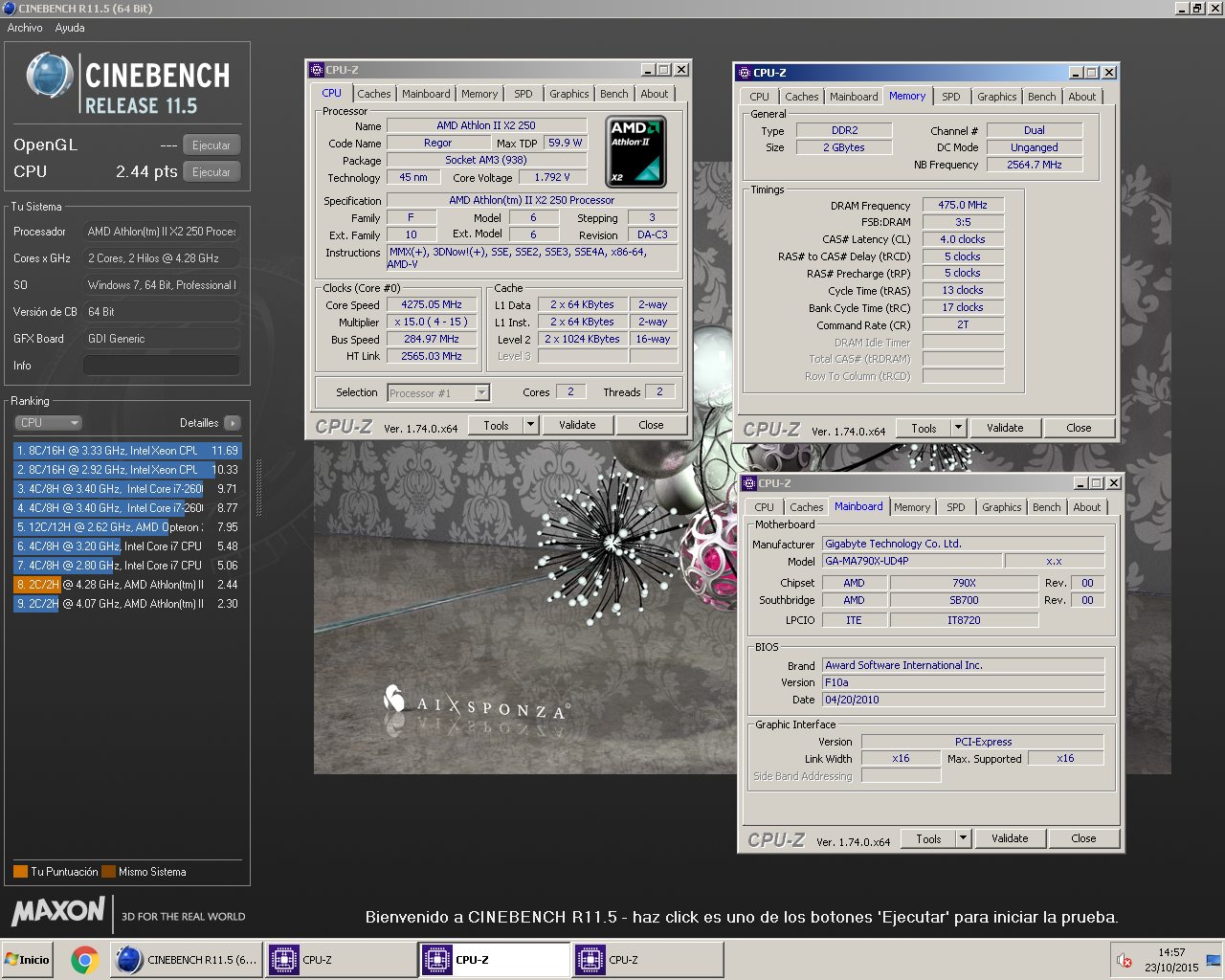Open the Ayuda menu
This screenshot has height=980, width=1225.
(x=70, y=28)
